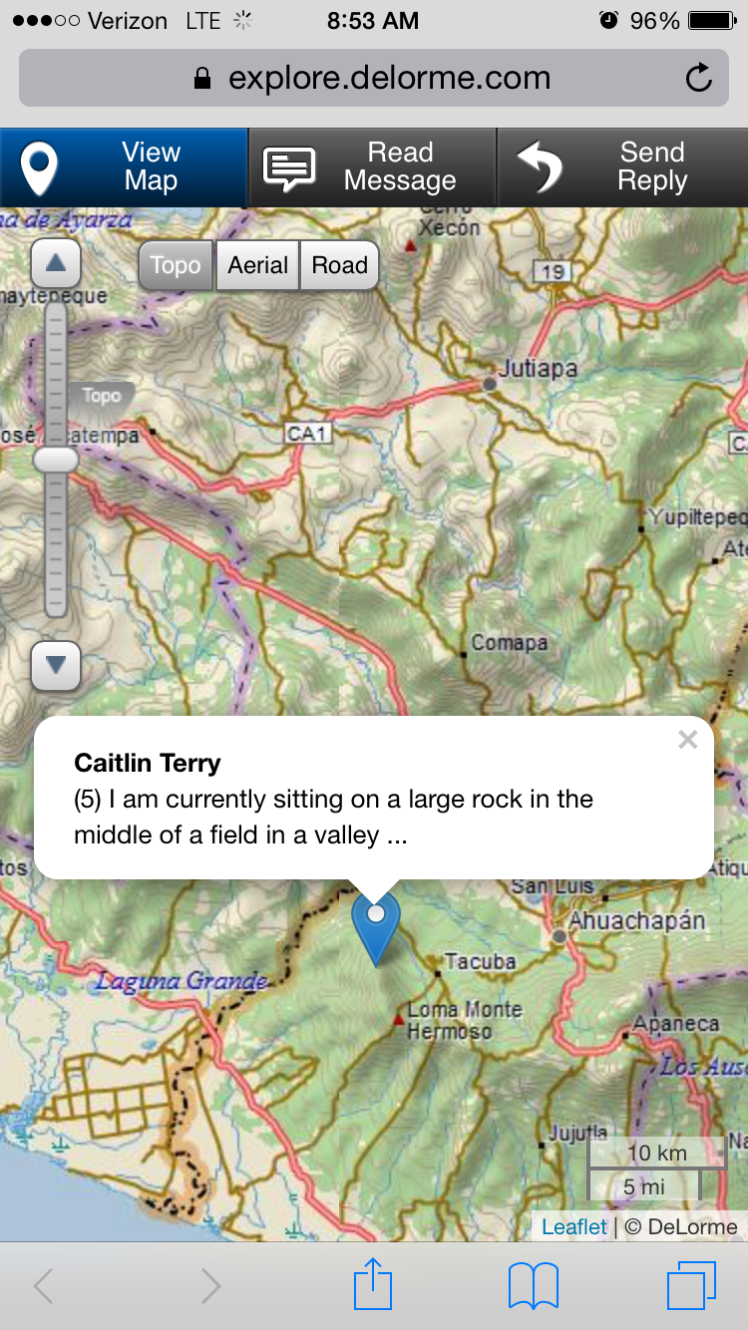Zoom out with the down arrow button
748x1330 pixels.
56,665
